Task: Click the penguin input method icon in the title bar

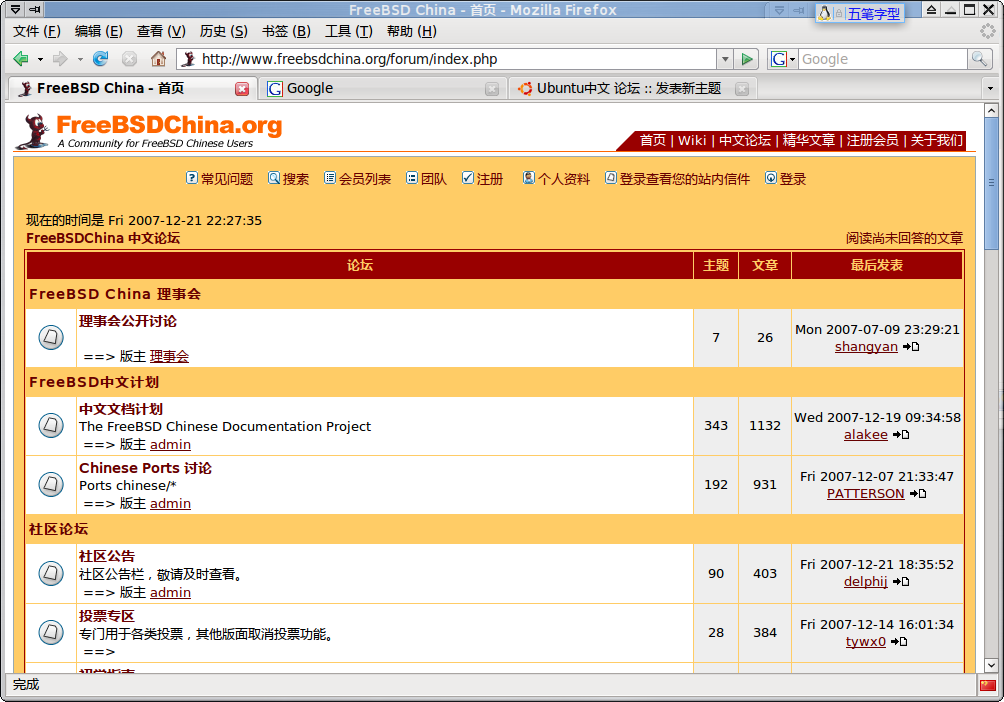Action: (825, 13)
